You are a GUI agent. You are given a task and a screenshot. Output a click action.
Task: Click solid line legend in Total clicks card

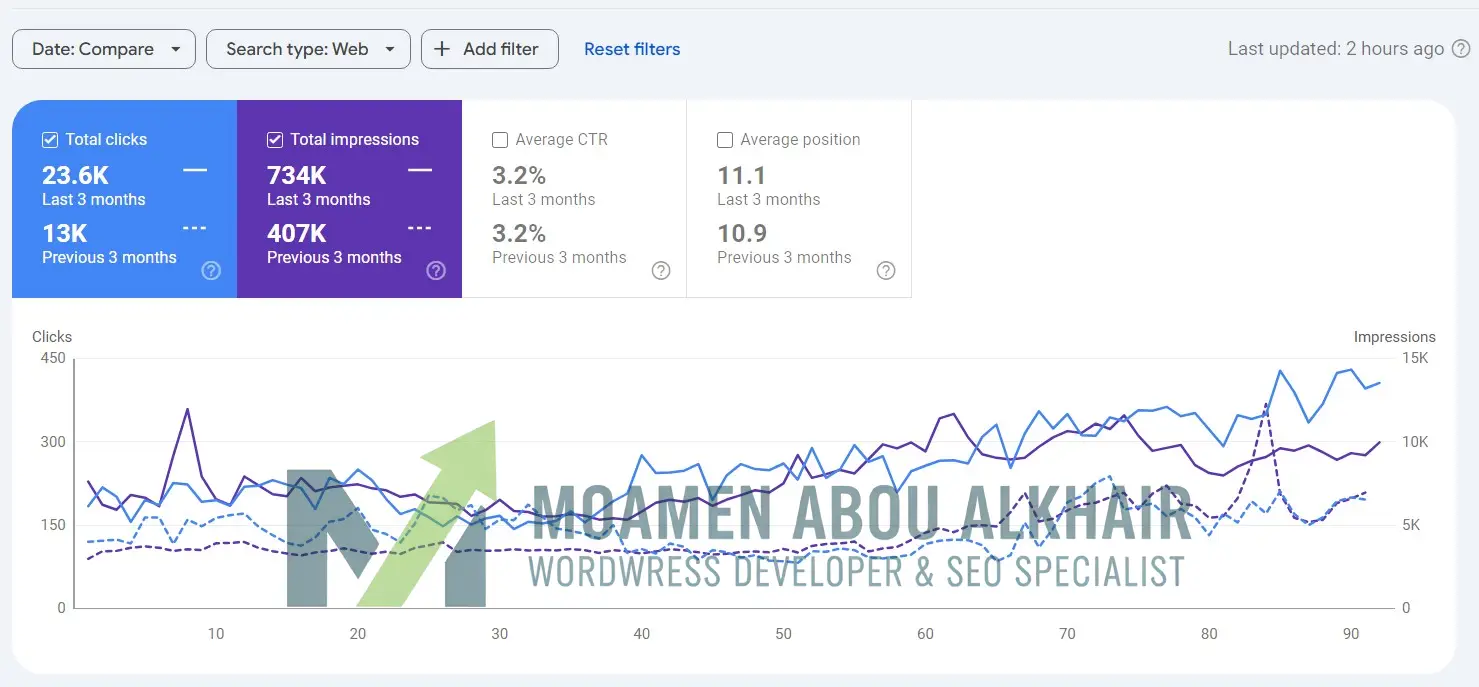[x=195, y=171]
